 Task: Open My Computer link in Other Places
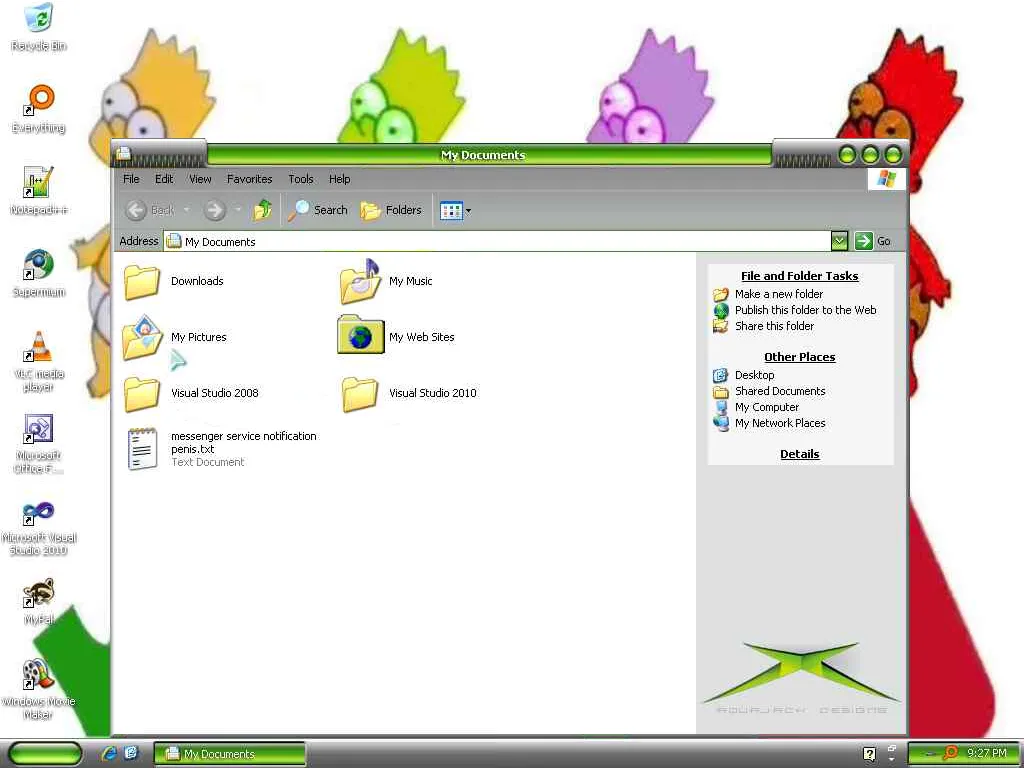(767, 407)
